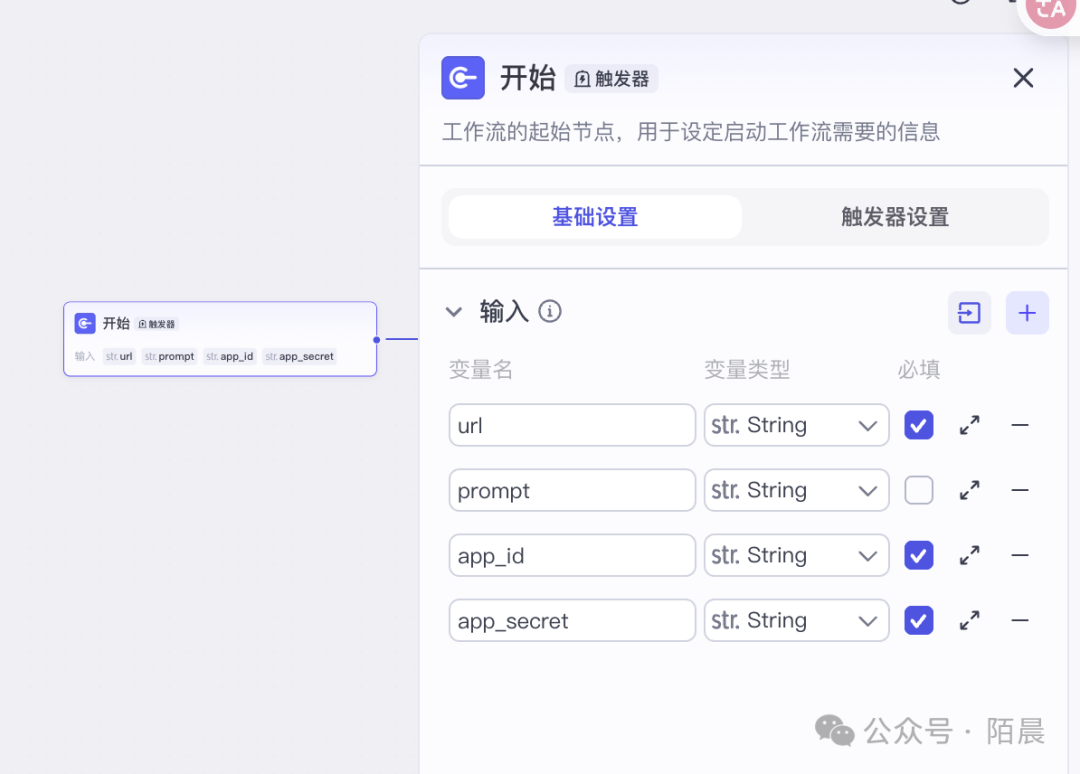Click the str.url tag on canvas node
Viewport: 1080px width, 774px height.
(x=119, y=356)
